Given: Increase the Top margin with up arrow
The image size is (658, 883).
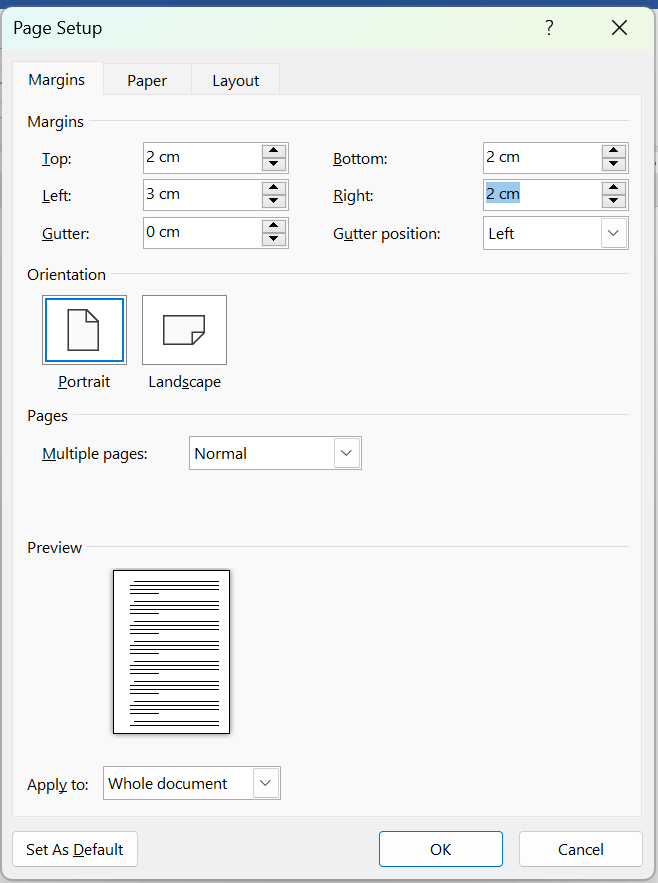Looking at the screenshot, I should (274, 151).
